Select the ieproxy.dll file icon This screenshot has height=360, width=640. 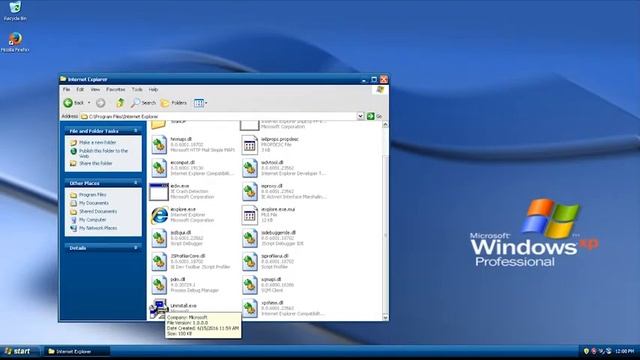coord(249,192)
